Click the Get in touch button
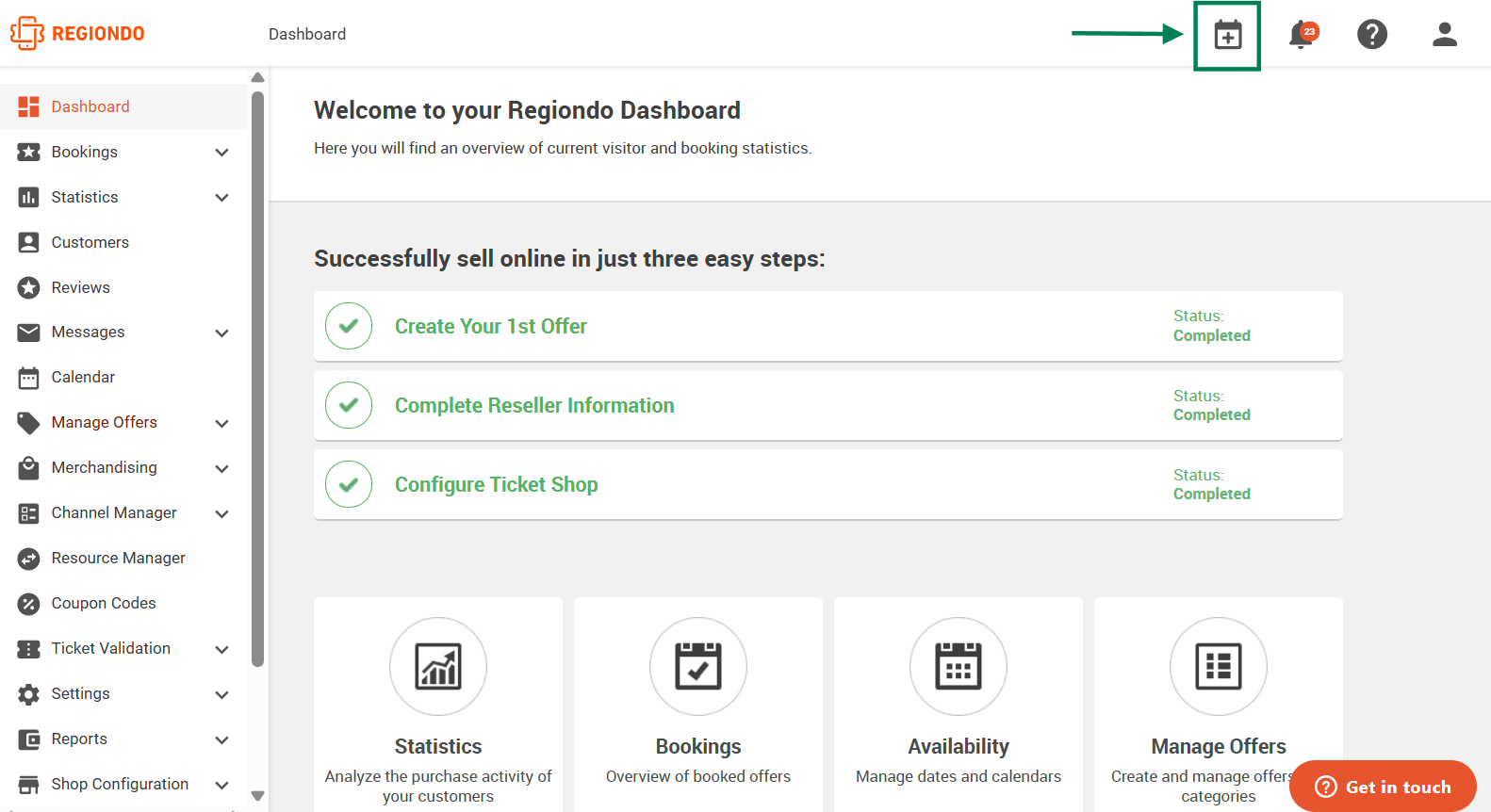 [x=1383, y=786]
